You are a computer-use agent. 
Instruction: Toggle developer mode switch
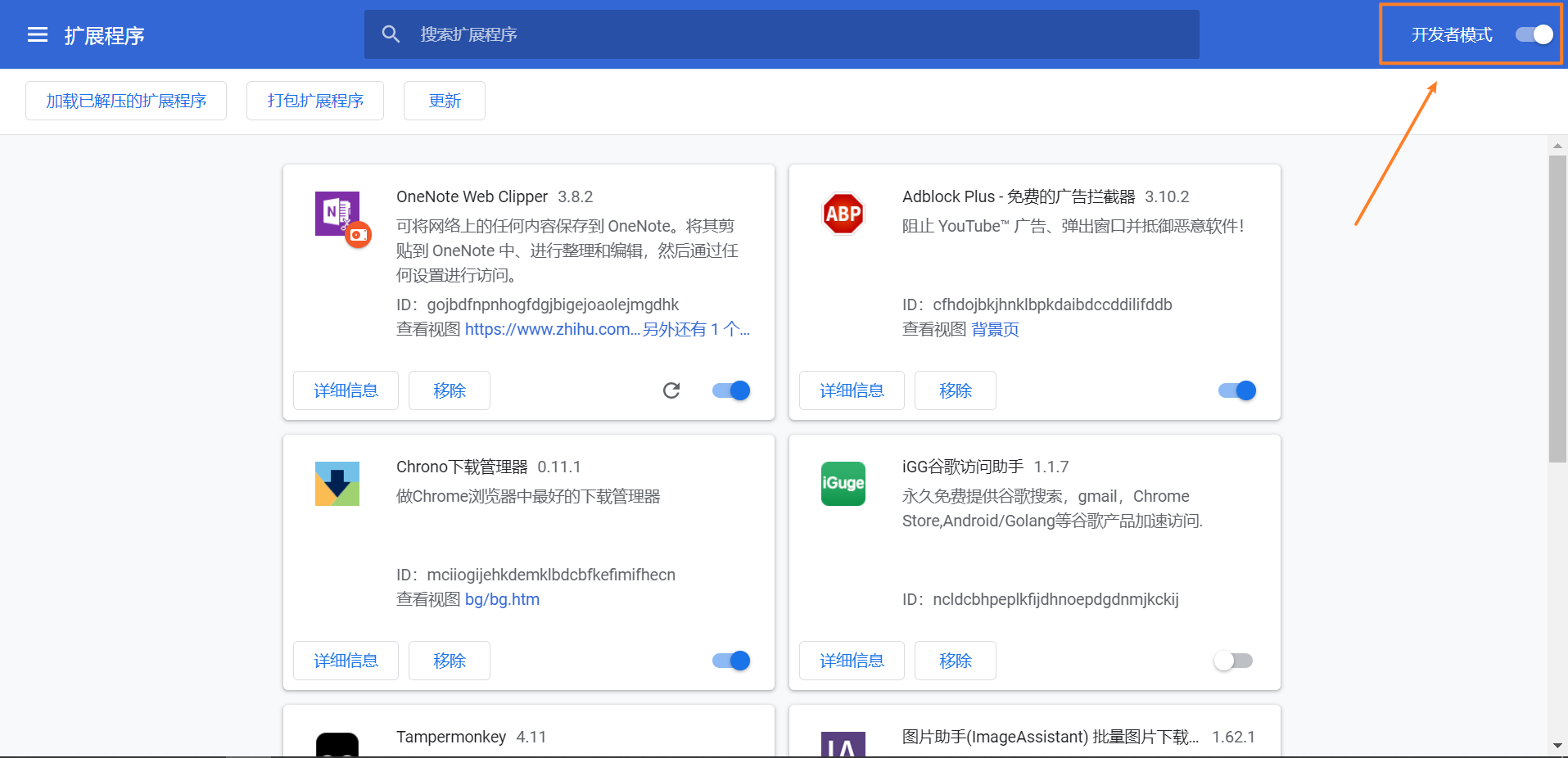tap(1534, 34)
